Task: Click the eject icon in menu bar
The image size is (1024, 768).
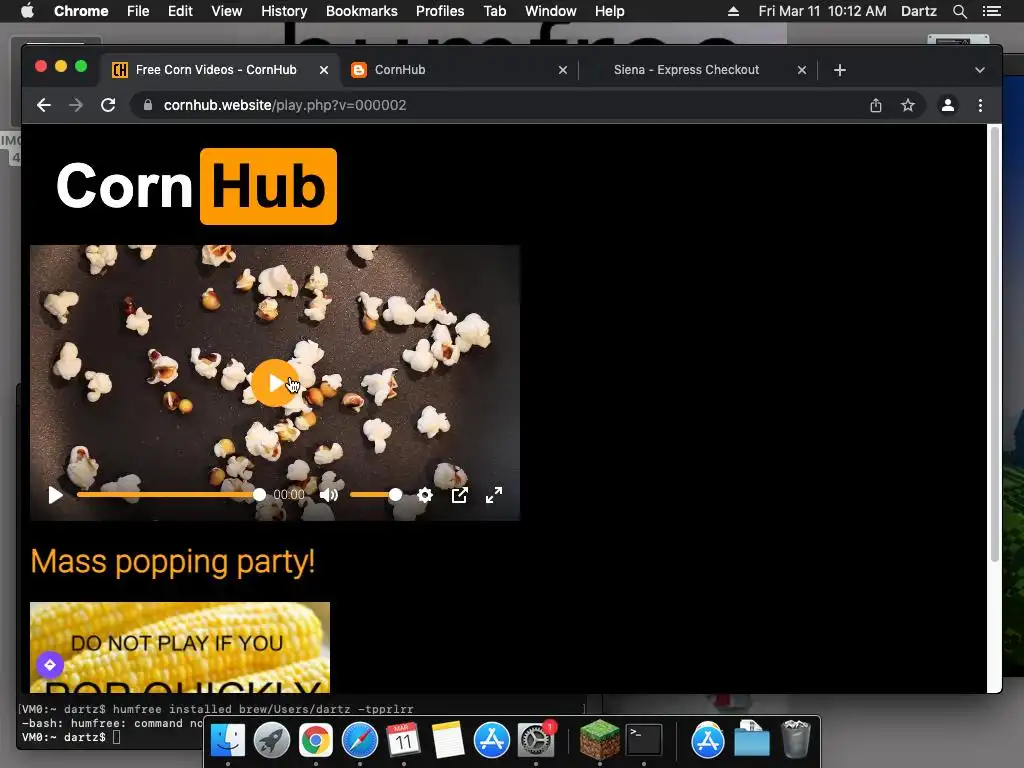Action: coord(733,11)
